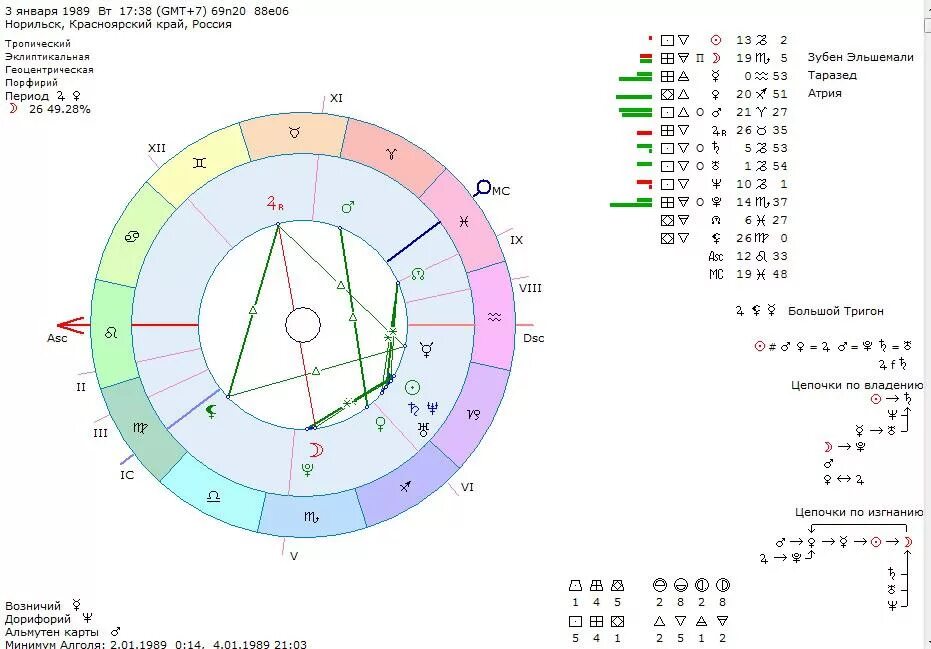Click the 'Большой Тригон' configuration label
The width and height of the screenshot is (931, 649).
pyautogui.click(x=835, y=311)
